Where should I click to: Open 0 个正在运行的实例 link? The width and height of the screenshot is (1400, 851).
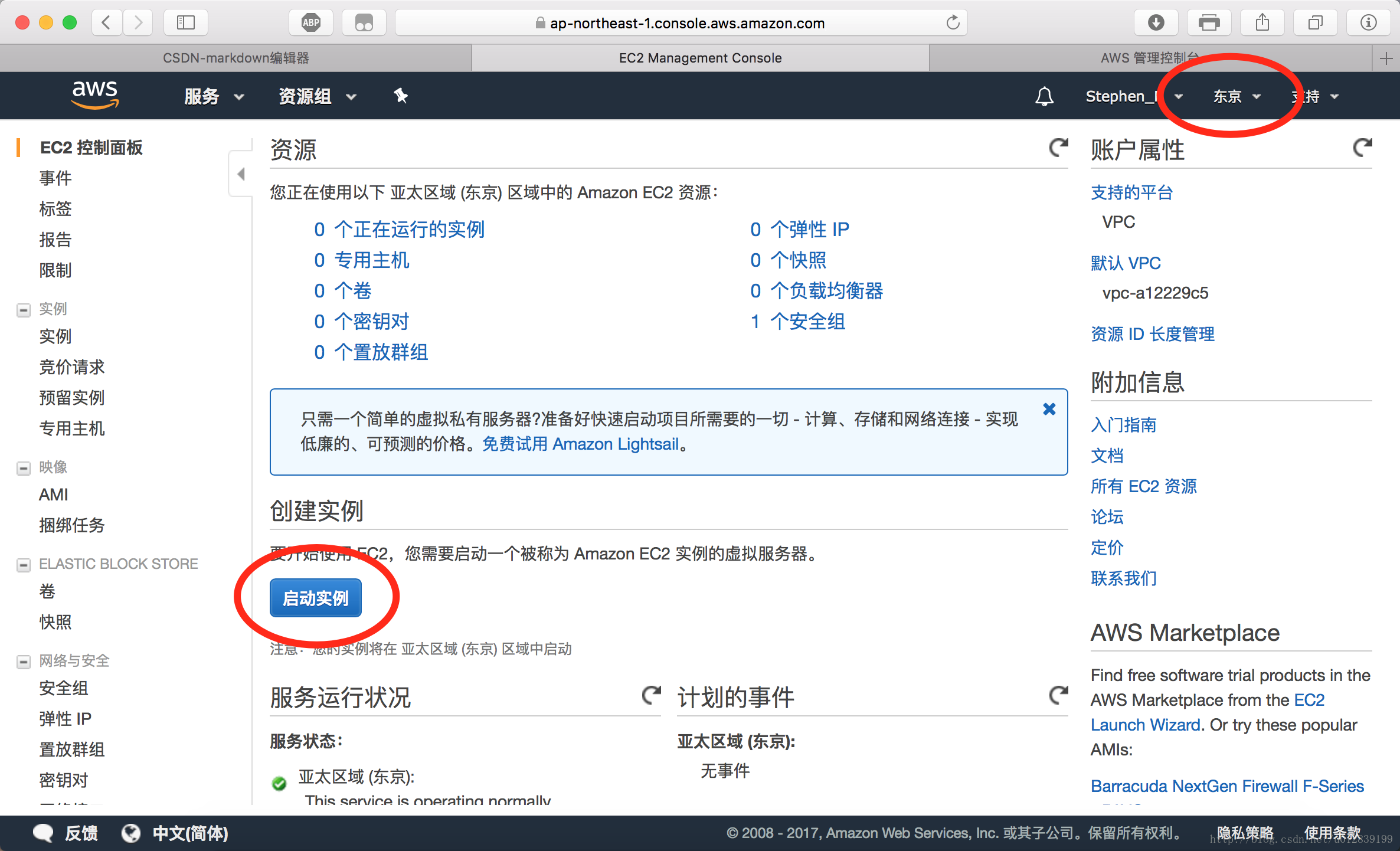pos(399,229)
